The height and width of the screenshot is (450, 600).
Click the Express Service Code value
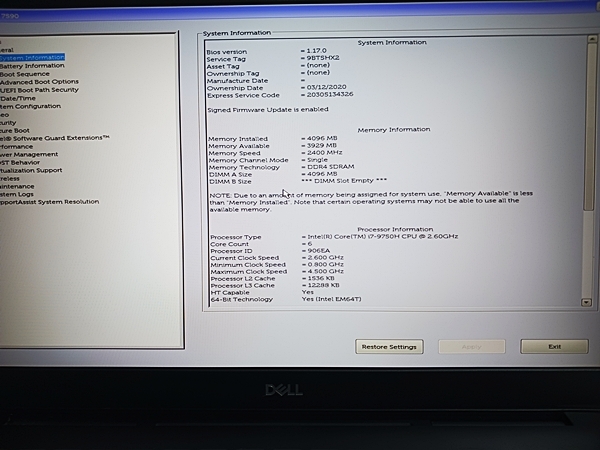tap(330, 94)
